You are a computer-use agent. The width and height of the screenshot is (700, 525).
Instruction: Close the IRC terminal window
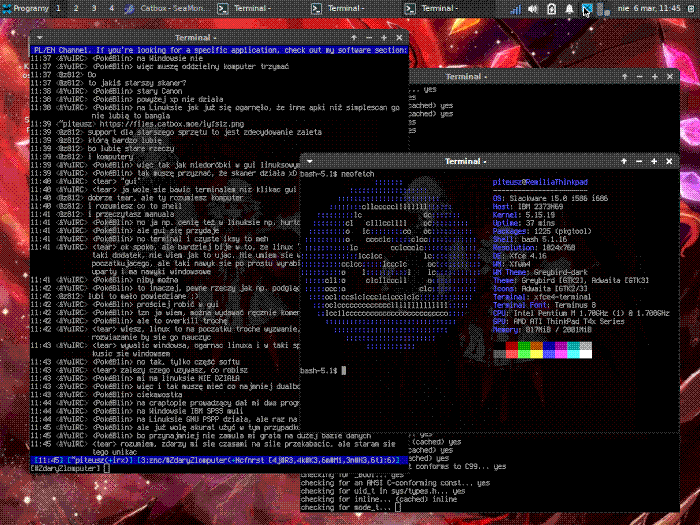pos(399,38)
